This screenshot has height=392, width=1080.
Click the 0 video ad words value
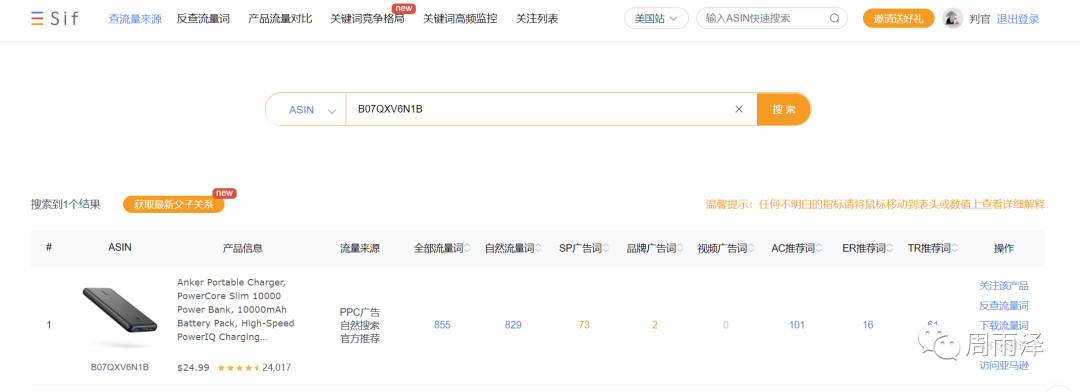click(x=725, y=325)
